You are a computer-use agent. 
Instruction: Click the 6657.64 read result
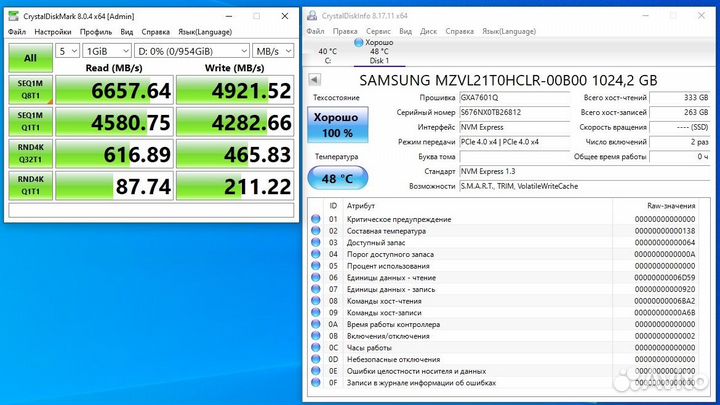[114, 90]
